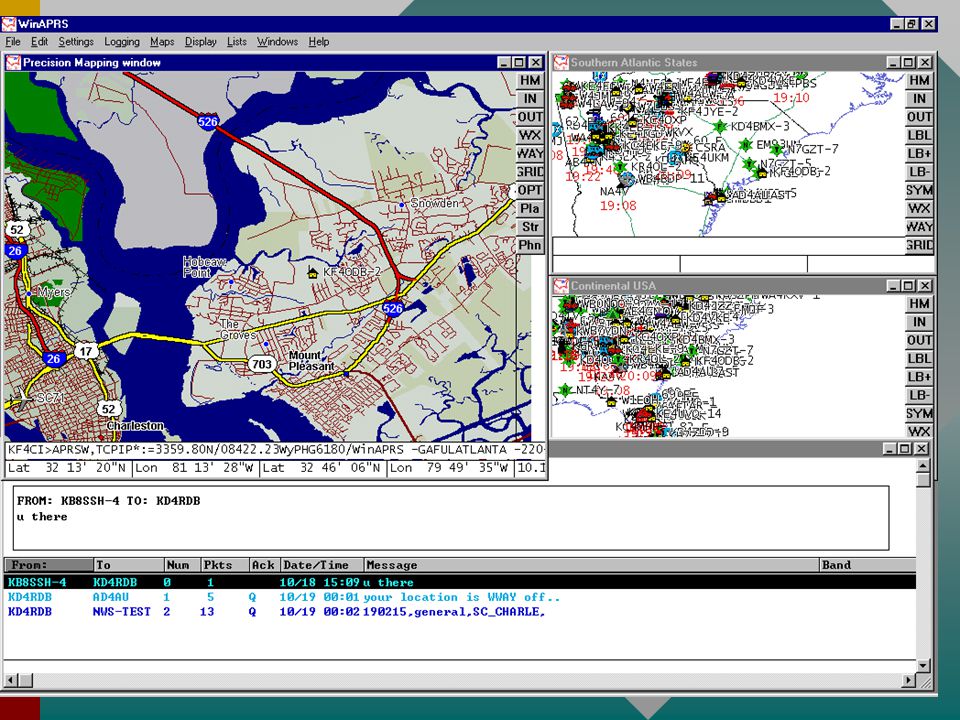The image size is (960, 720).
Task: Click WAY button in Precision Mapping window
Action: (530, 154)
